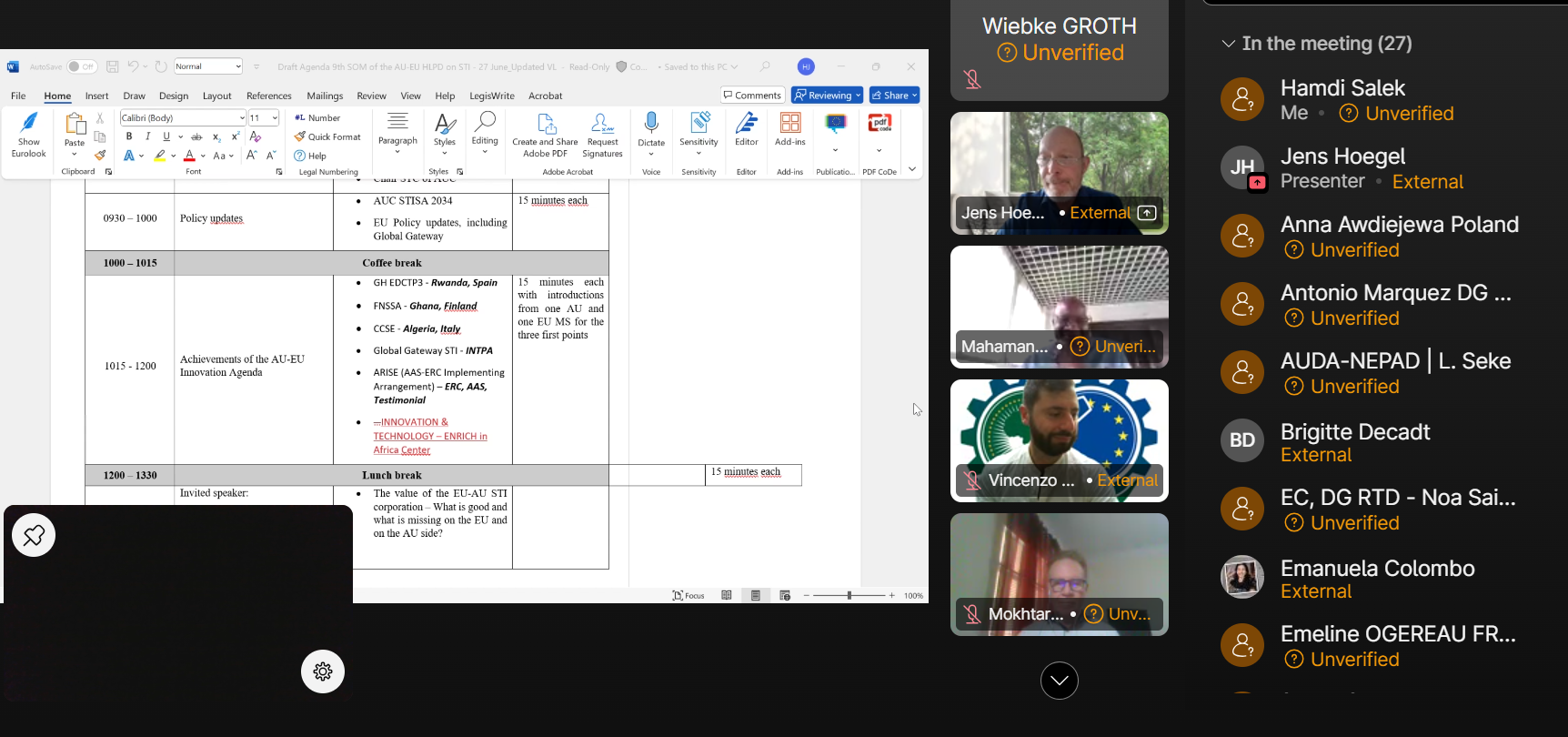
Task: Switch to the Layout tab
Action: [x=216, y=96]
